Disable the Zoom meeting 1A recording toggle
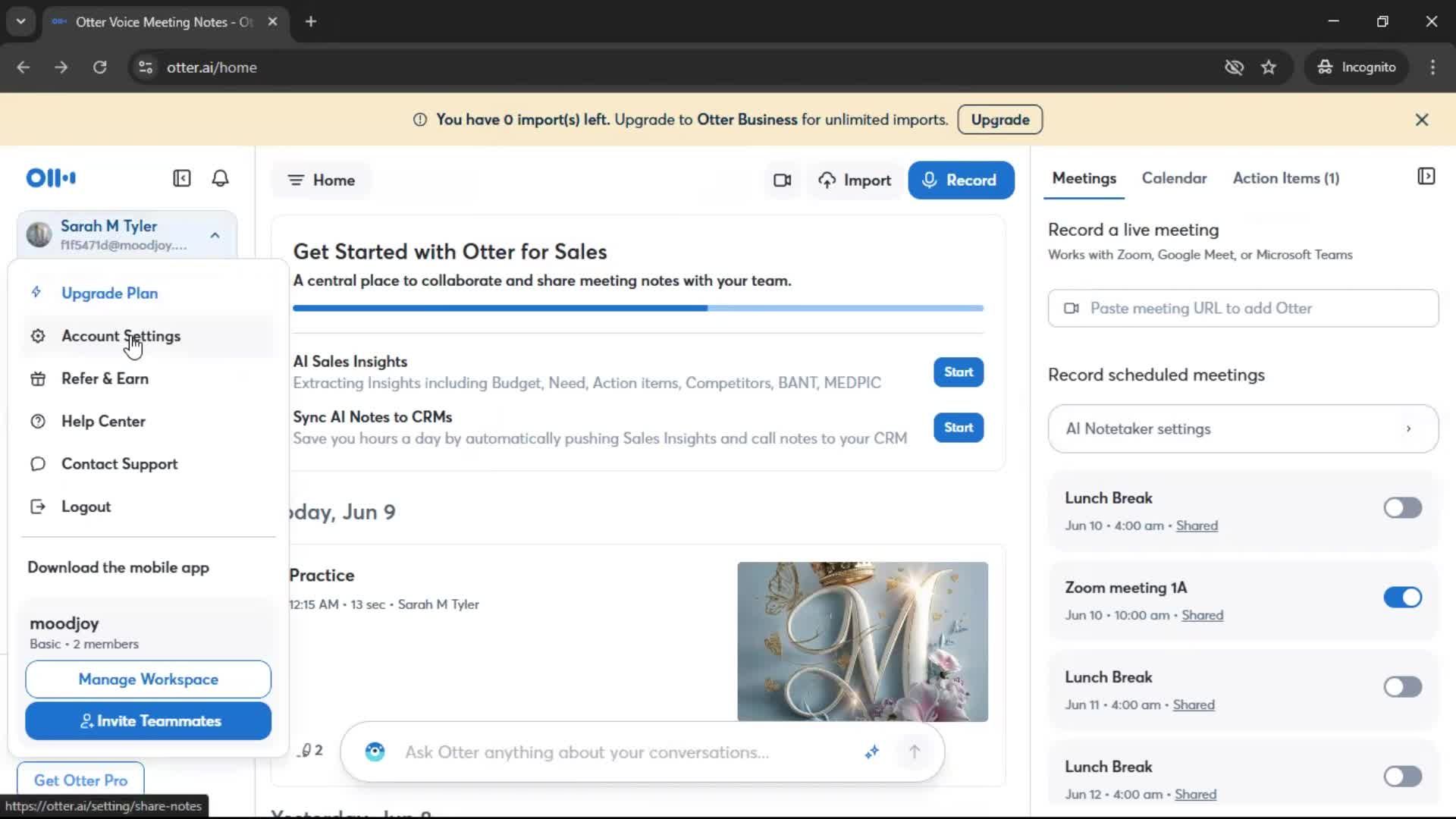The height and width of the screenshot is (819, 1456). coord(1402,598)
